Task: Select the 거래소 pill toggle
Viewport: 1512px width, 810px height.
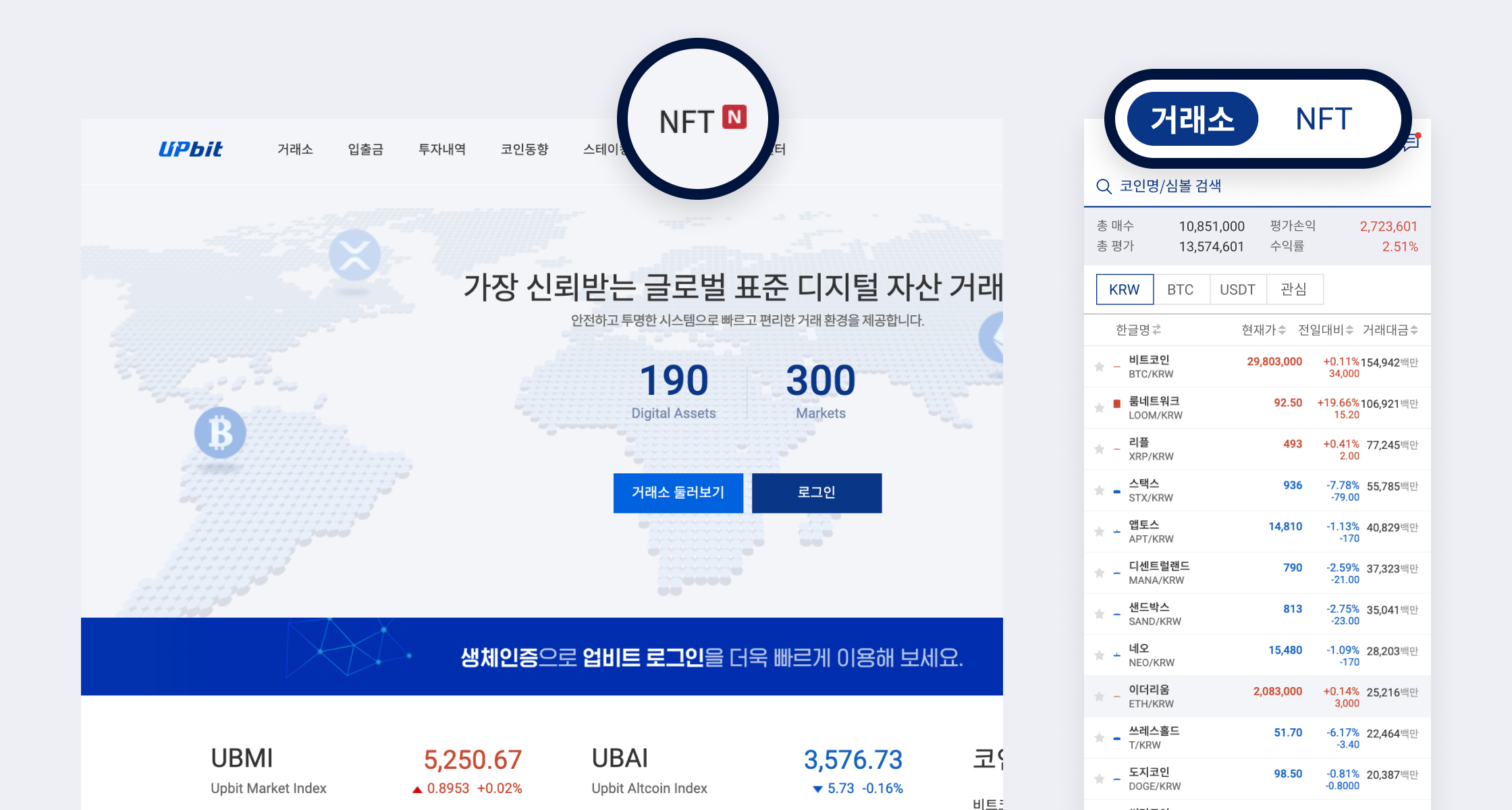Action: click(x=1193, y=119)
